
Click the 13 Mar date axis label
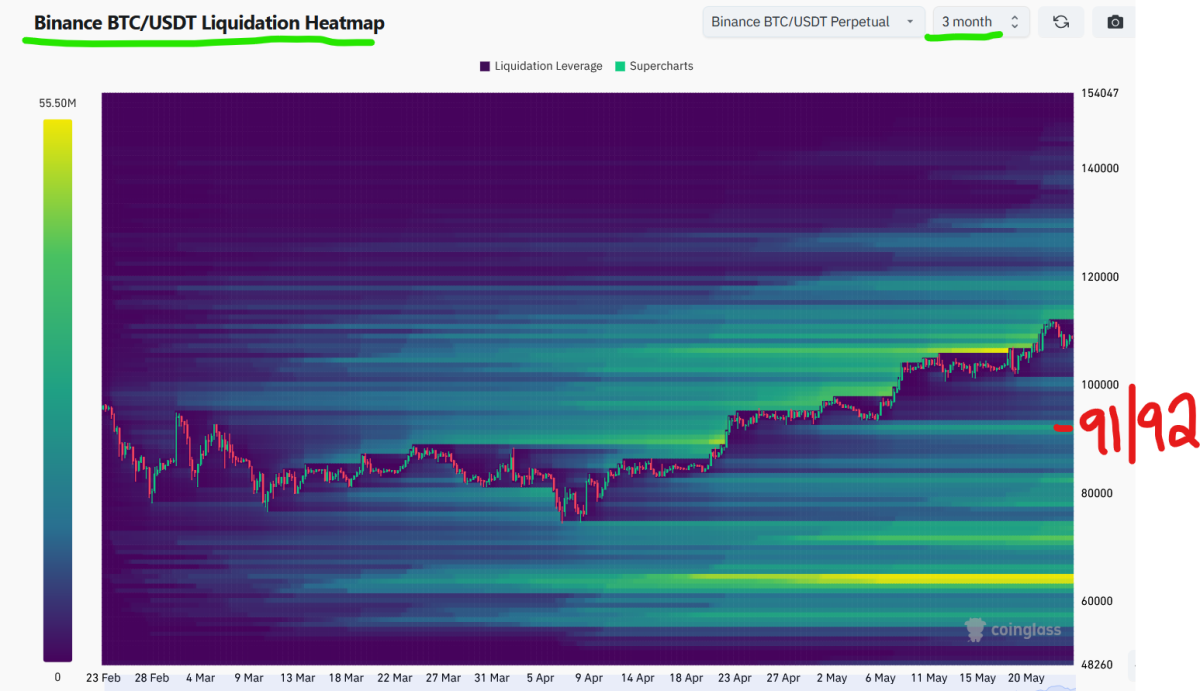pos(298,677)
